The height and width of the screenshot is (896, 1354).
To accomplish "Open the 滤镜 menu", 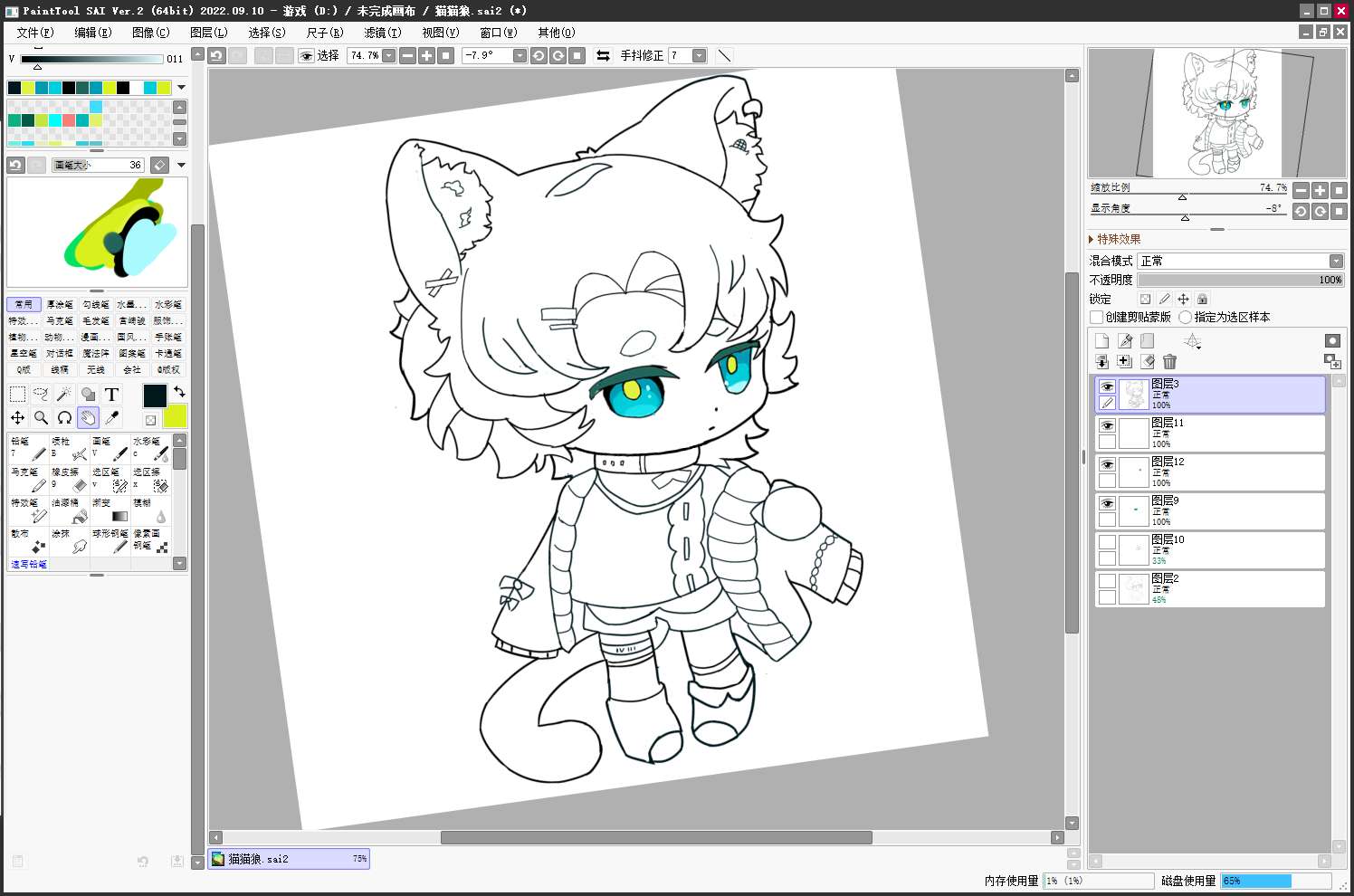I will coord(382,33).
